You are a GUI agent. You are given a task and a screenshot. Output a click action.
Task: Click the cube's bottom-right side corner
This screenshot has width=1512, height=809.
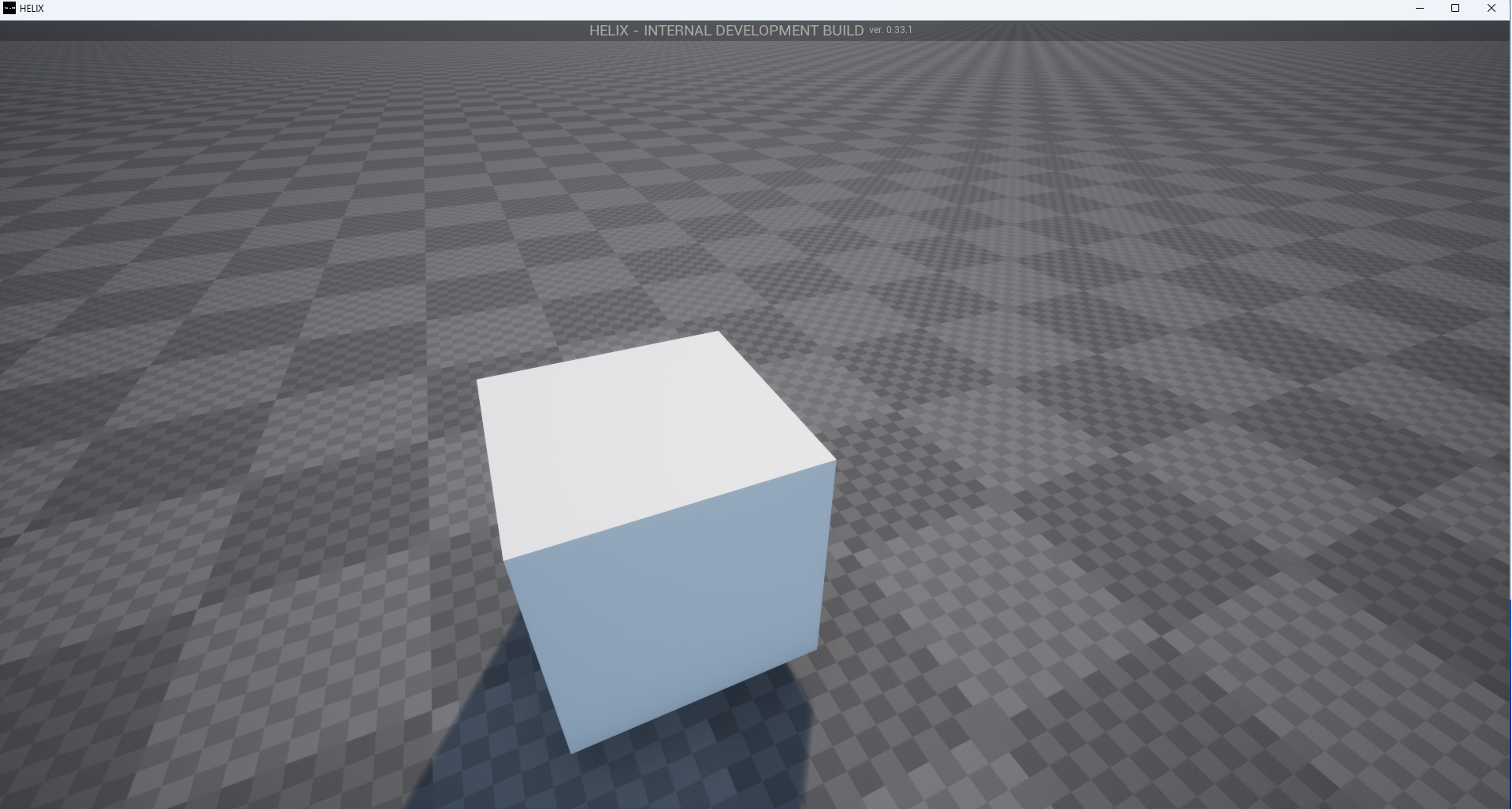(817, 650)
